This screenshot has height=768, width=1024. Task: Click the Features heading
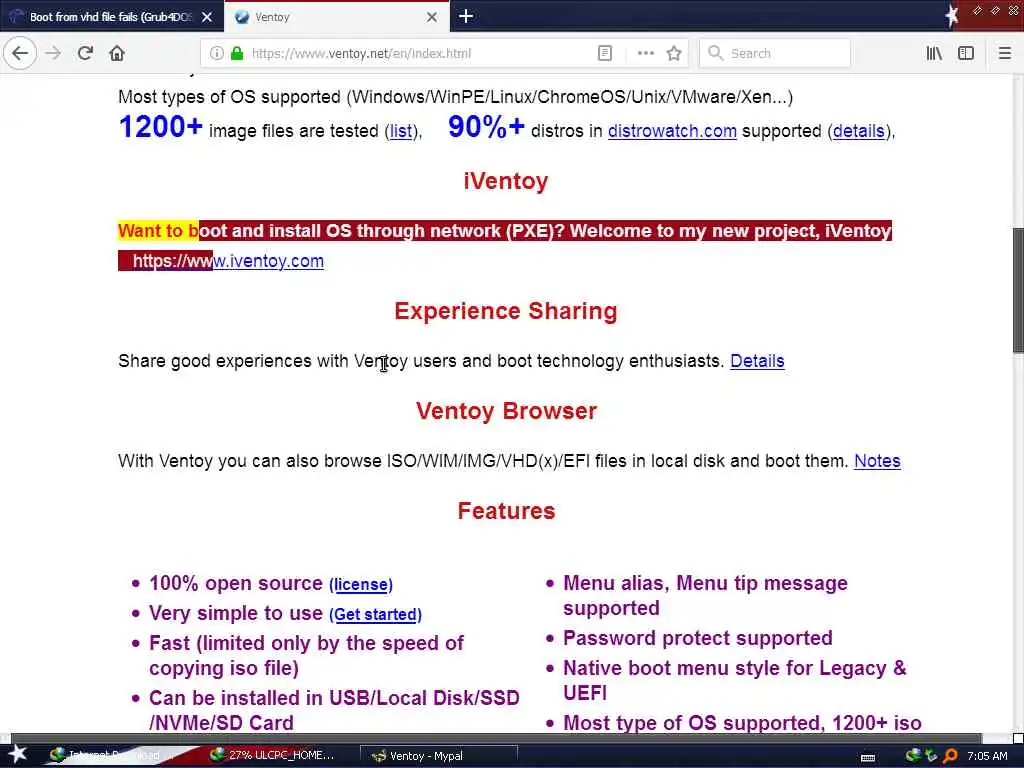pos(506,511)
